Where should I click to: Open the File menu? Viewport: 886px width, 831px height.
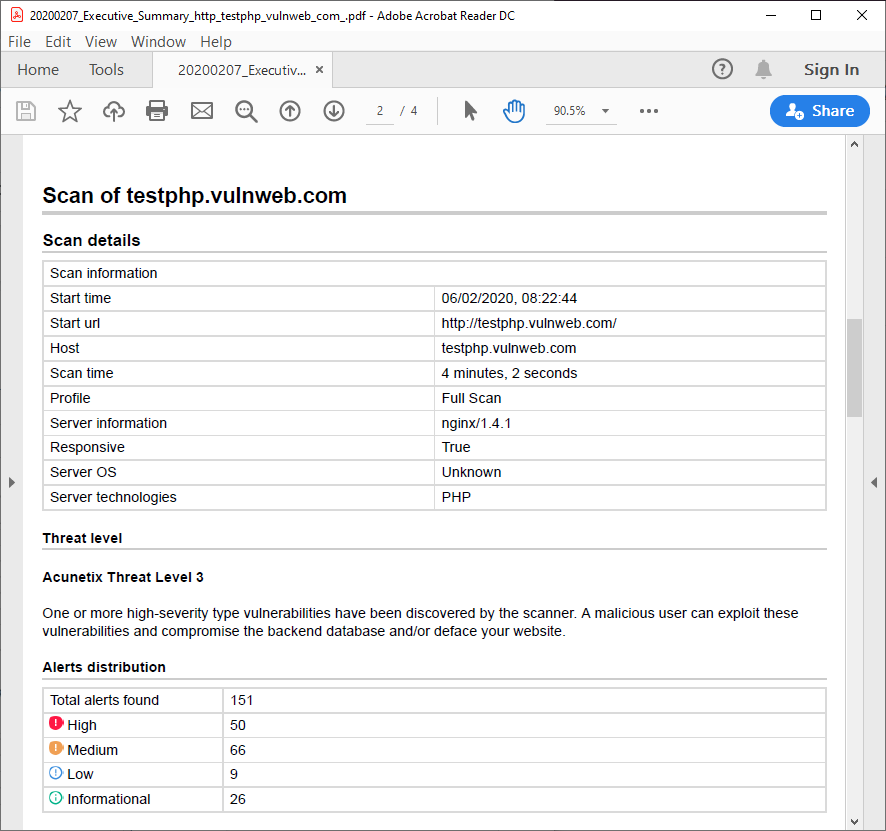point(19,42)
